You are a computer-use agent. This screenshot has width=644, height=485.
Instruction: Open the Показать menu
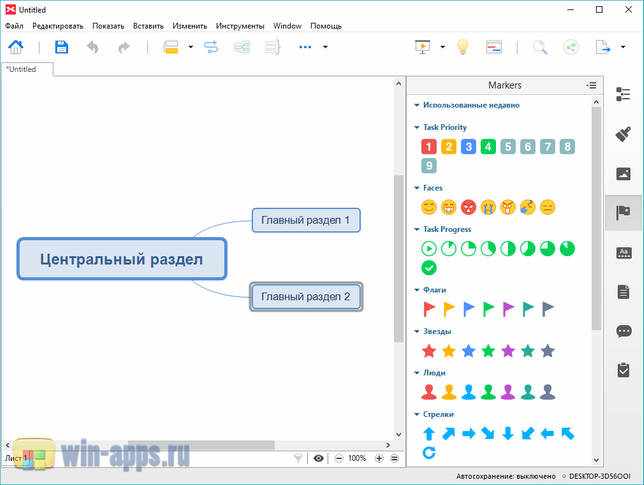click(x=108, y=26)
